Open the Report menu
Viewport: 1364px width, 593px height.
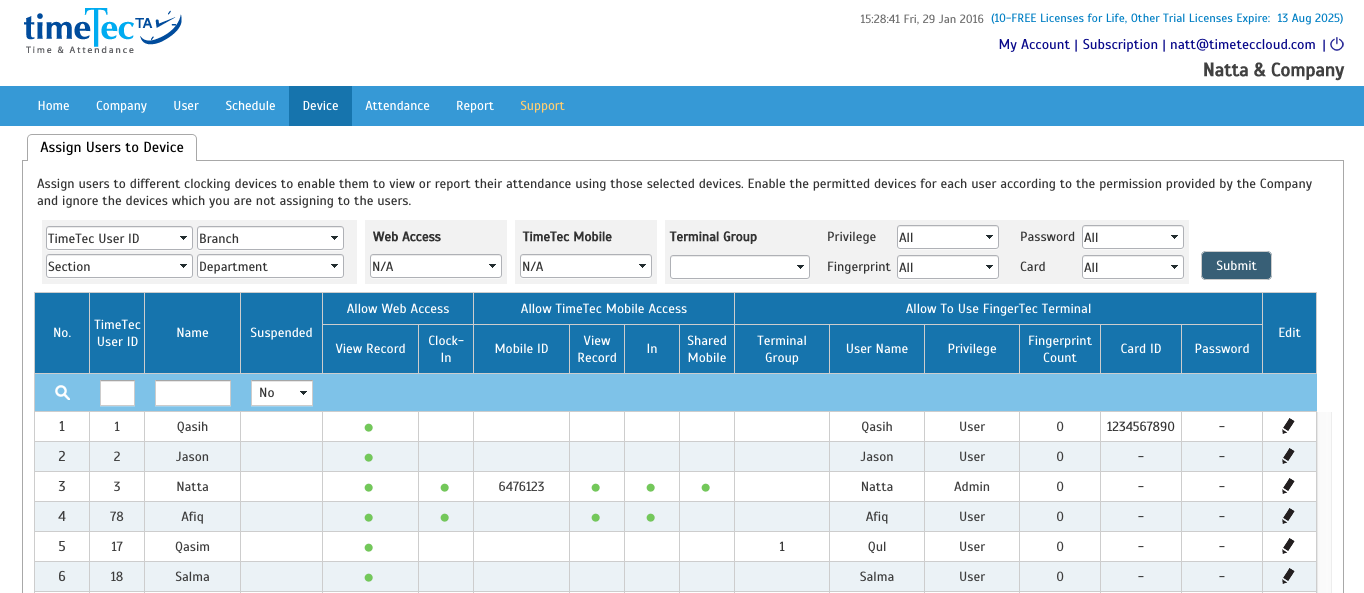pyautogui.click(x=475, y=106)
